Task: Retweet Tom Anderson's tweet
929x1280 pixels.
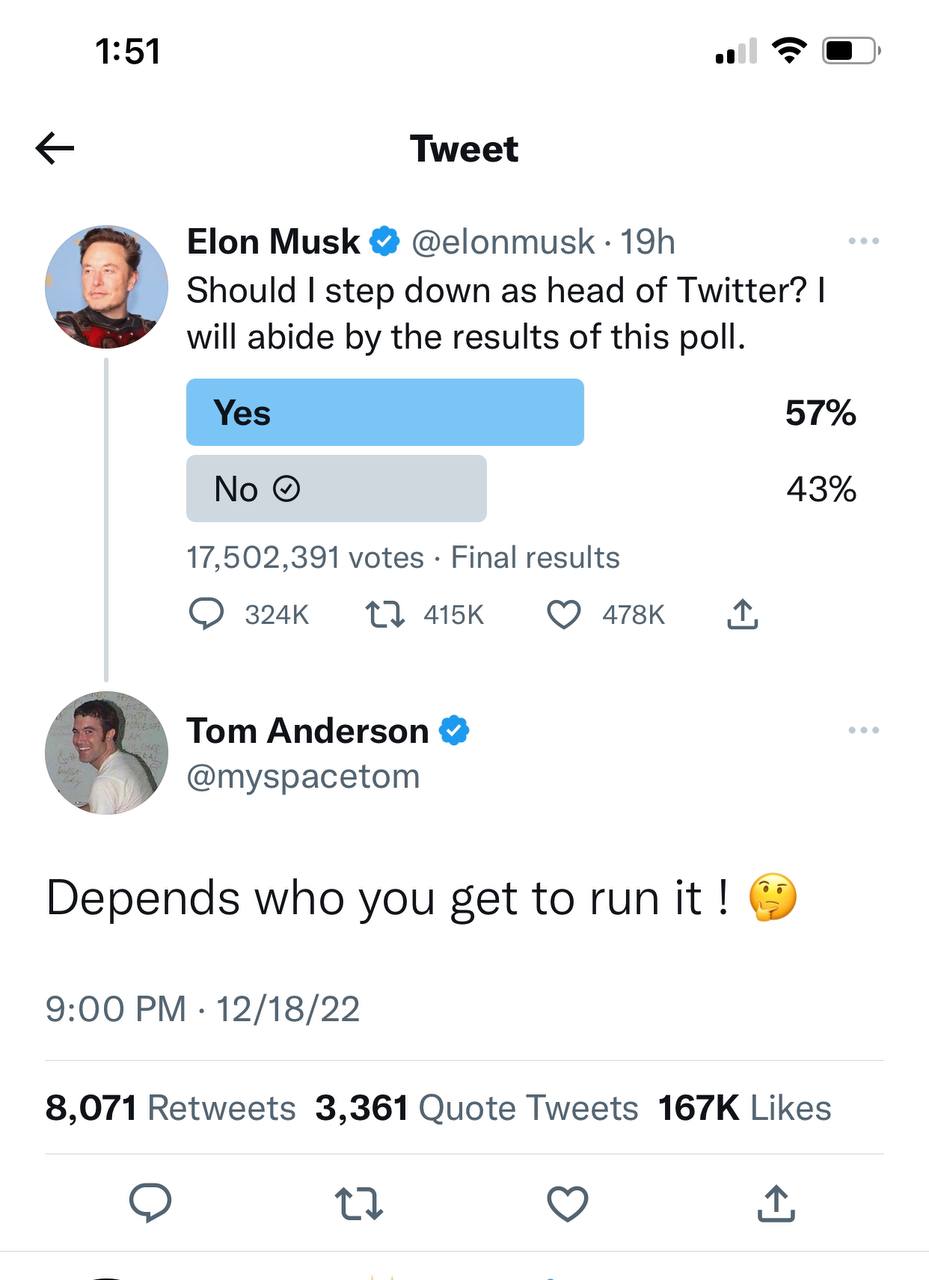Action: tap(360, 1204)
